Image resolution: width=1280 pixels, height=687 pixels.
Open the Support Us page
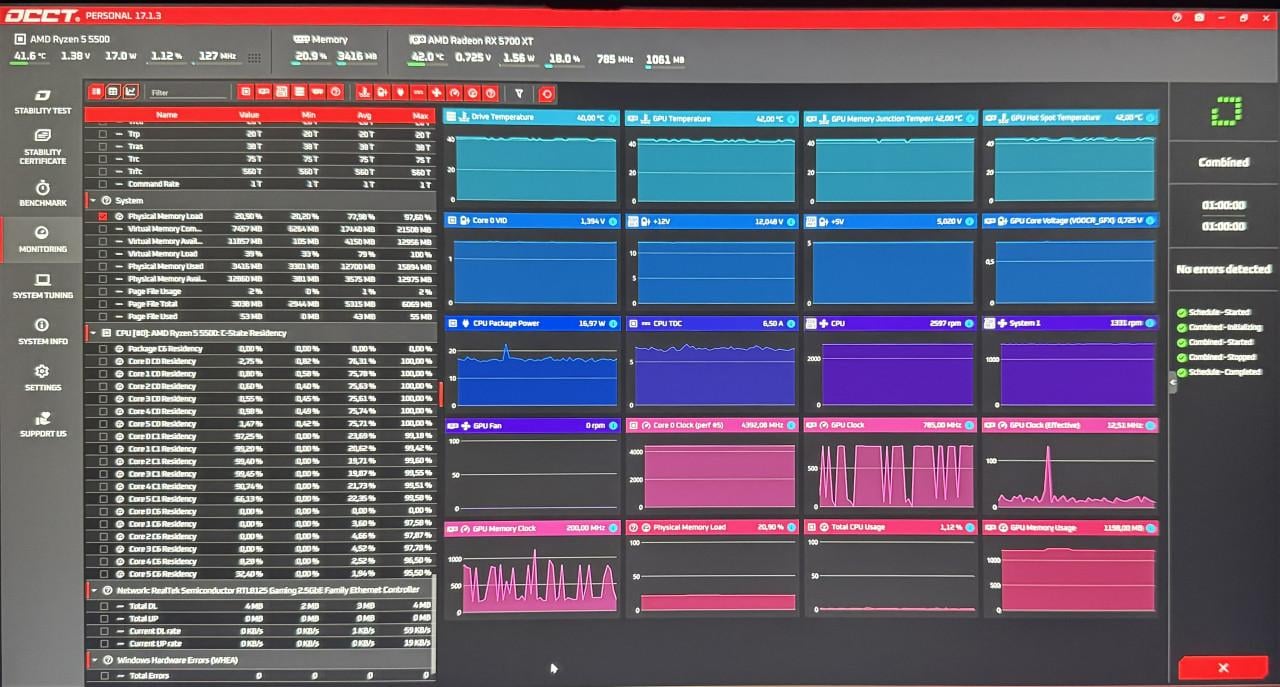[x=42, y=425]
